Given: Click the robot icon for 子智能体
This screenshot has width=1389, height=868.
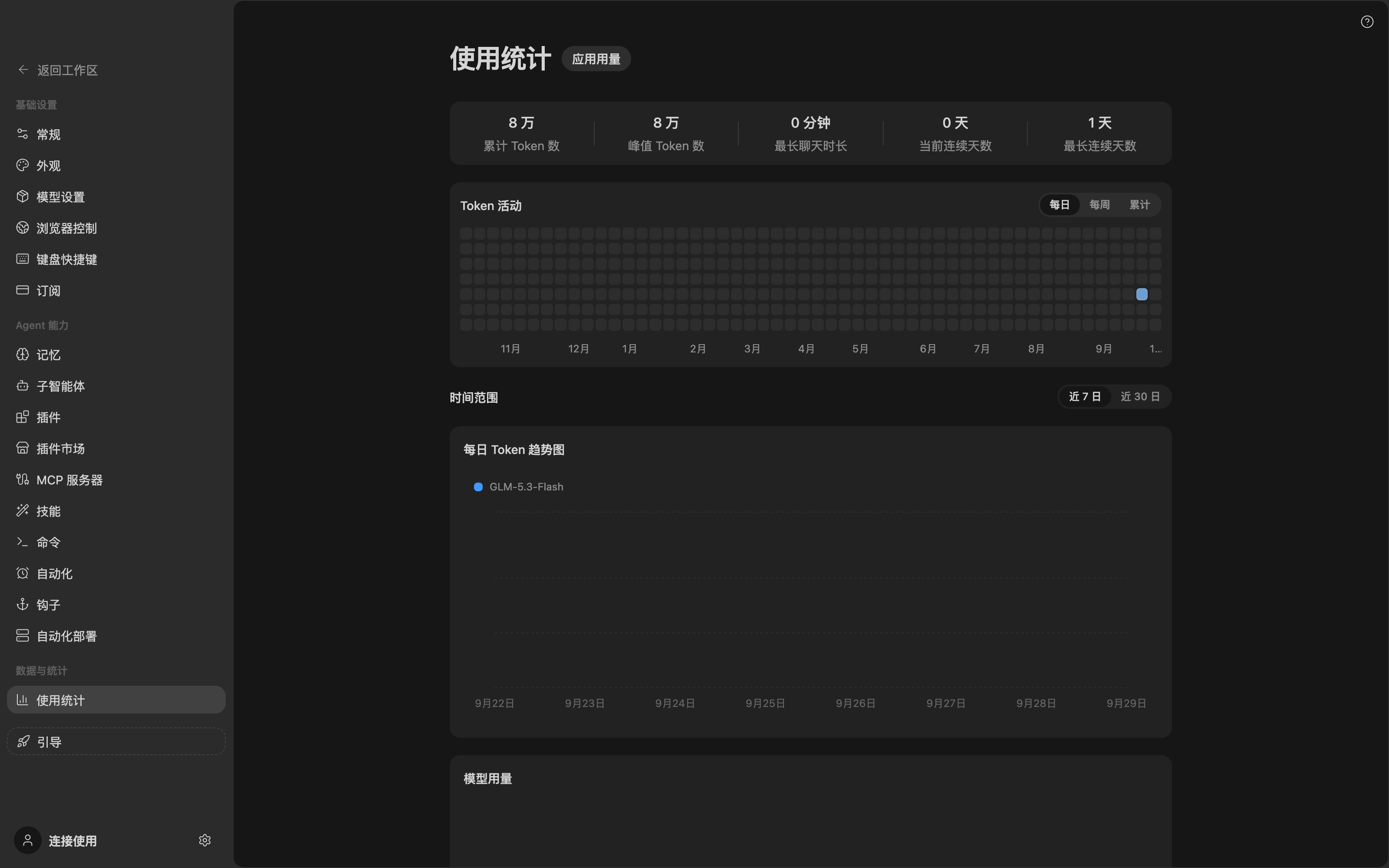Looking at the screenshot, I should (23, 386).
